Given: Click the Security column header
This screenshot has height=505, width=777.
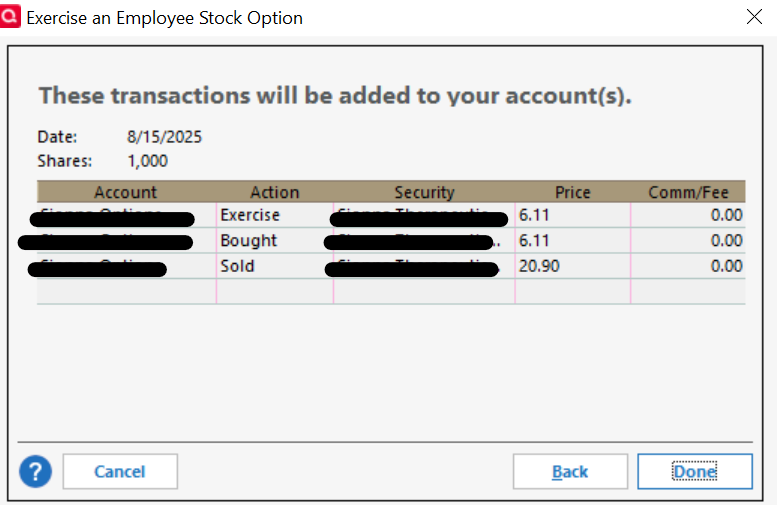Looking at the screenshot, I should [x=424, y=192].
